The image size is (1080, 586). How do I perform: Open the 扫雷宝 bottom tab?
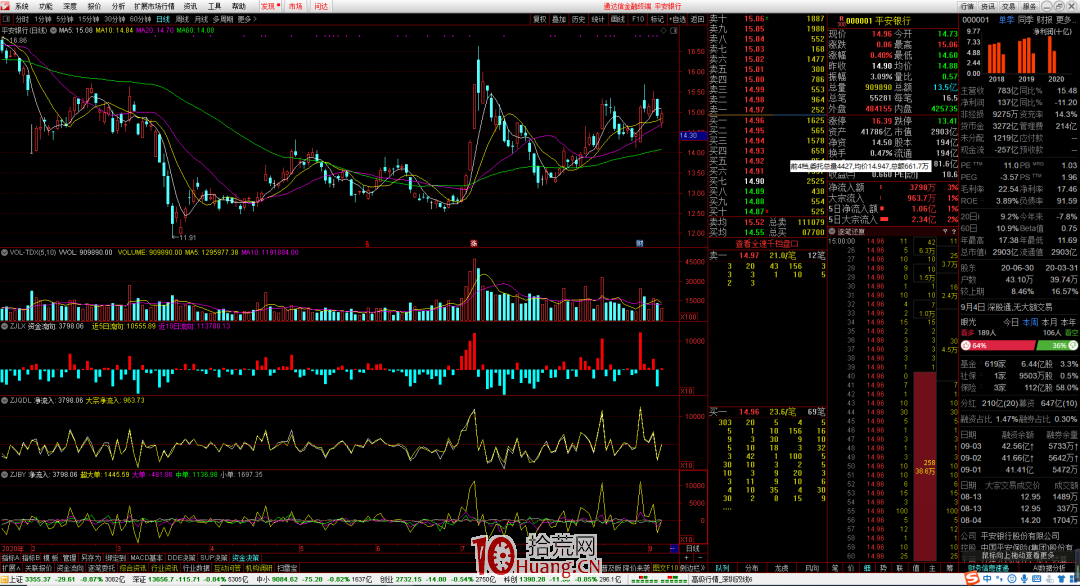[287, 568]
